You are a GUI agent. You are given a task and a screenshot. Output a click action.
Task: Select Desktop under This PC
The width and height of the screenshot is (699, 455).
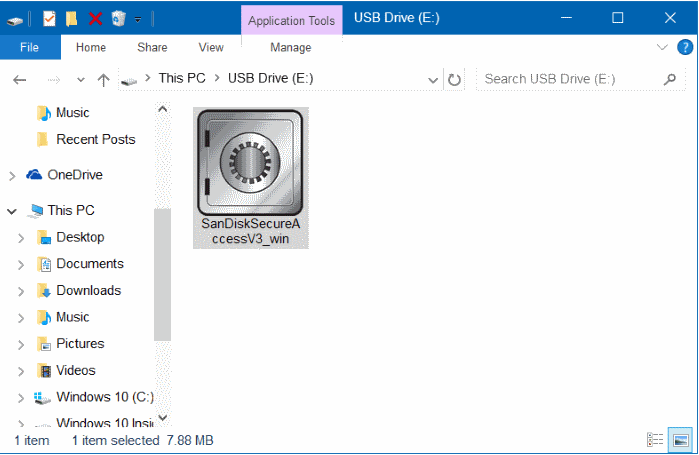click(x=80, y=237)
